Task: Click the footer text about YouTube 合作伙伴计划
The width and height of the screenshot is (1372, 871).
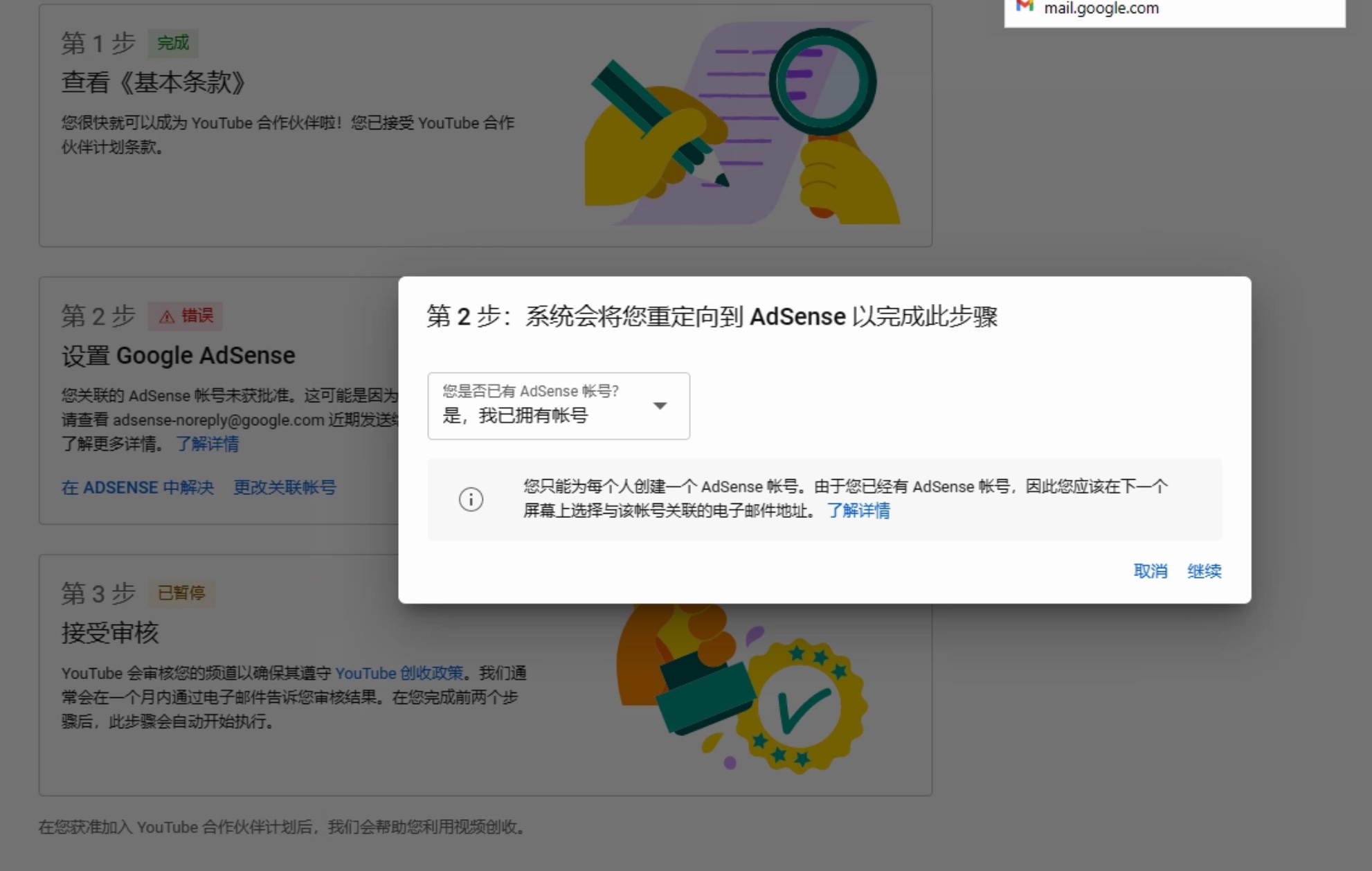Action: [x=284, y=827]
